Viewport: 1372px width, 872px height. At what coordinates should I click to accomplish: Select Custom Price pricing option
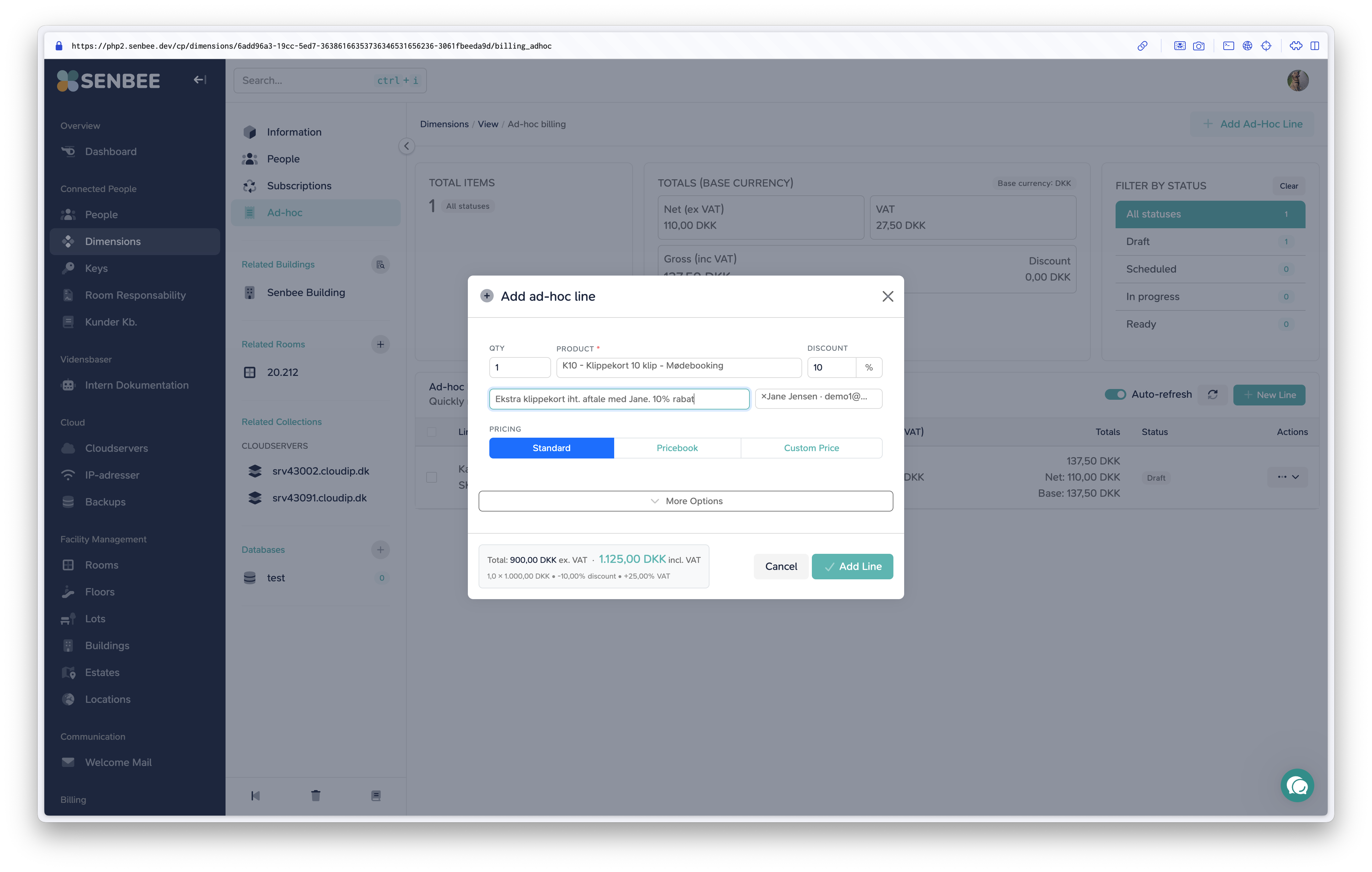811,448
